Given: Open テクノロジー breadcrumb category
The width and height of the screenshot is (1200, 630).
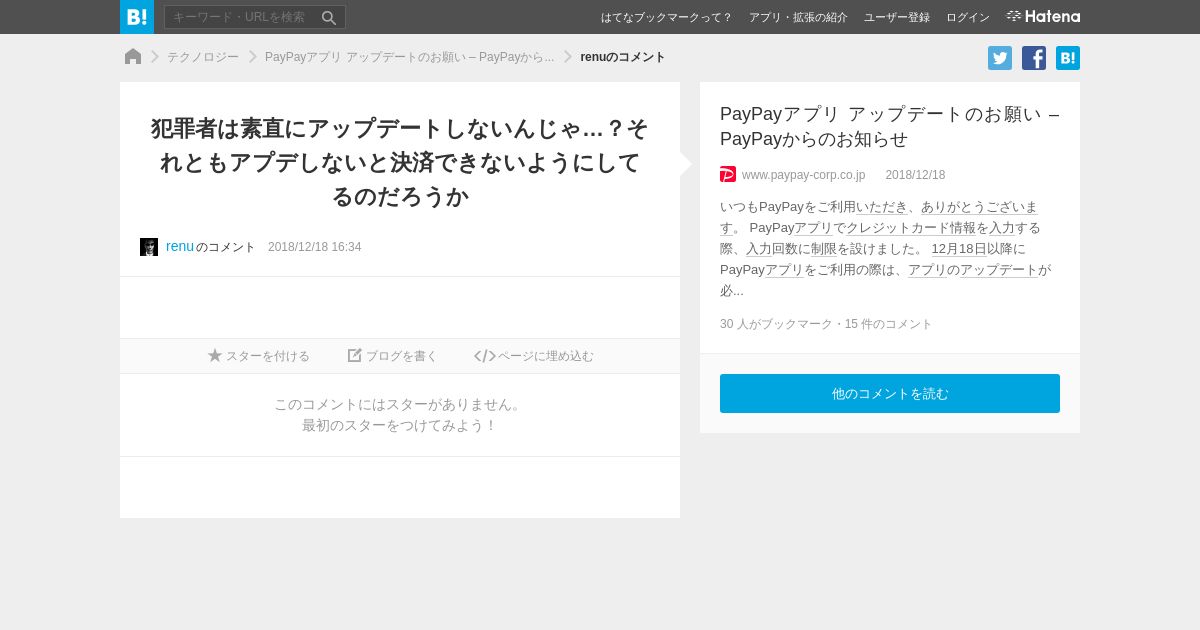Looking at the screenshot, I should coord(203,57).
